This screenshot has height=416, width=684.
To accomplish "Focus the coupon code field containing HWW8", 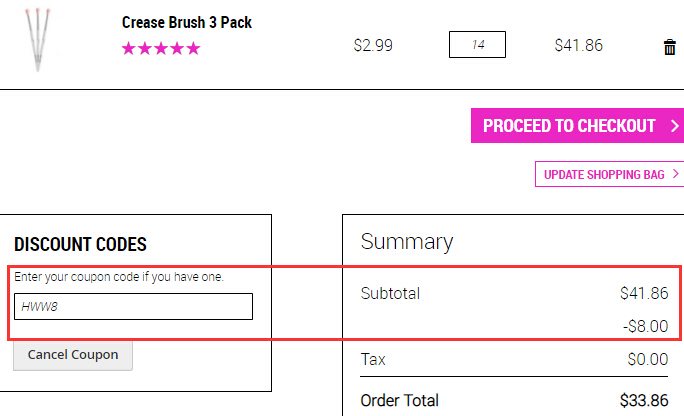I will click(133, 307).
